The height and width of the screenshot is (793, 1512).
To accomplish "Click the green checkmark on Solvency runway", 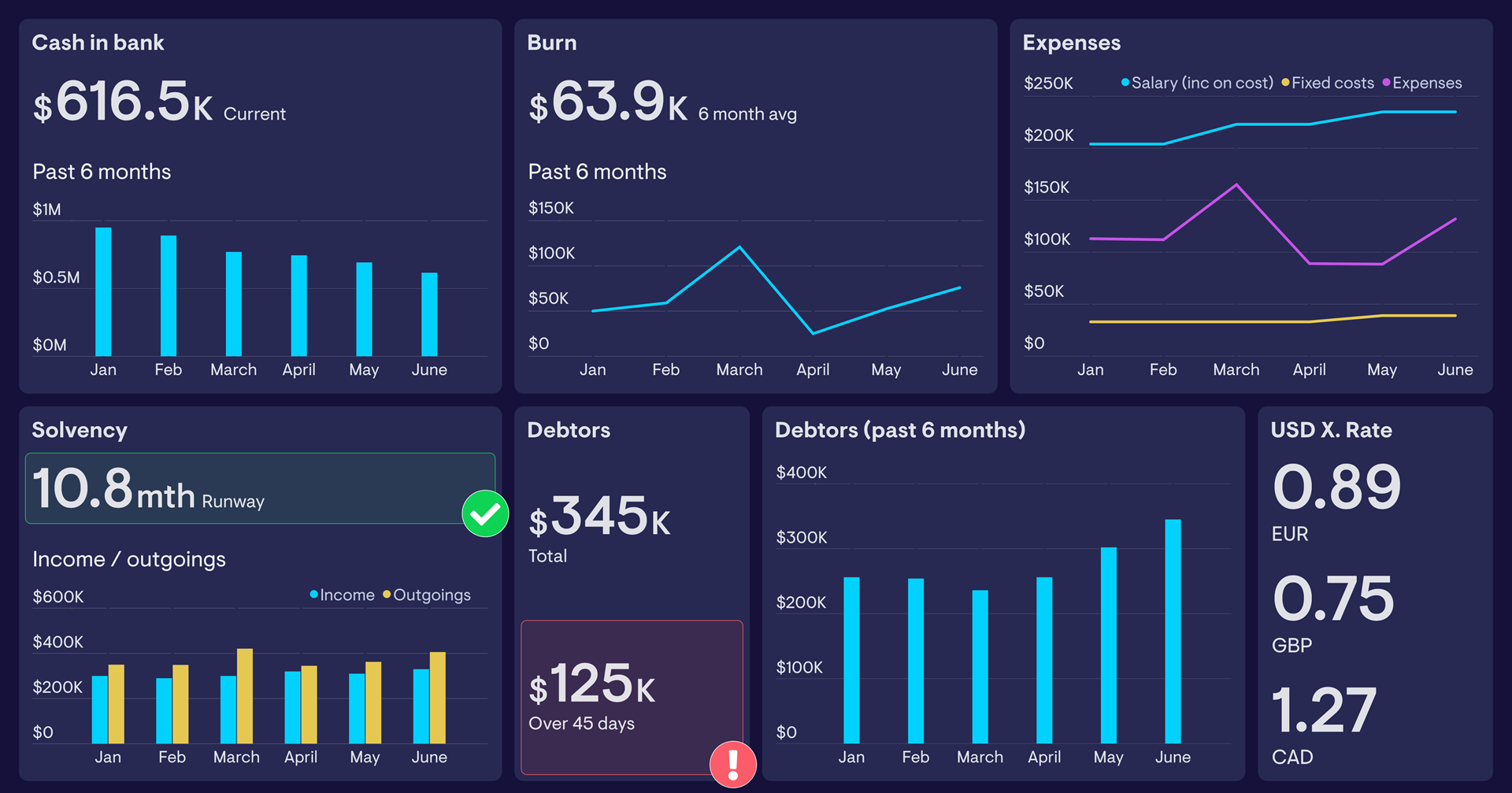I will (485, 513).
